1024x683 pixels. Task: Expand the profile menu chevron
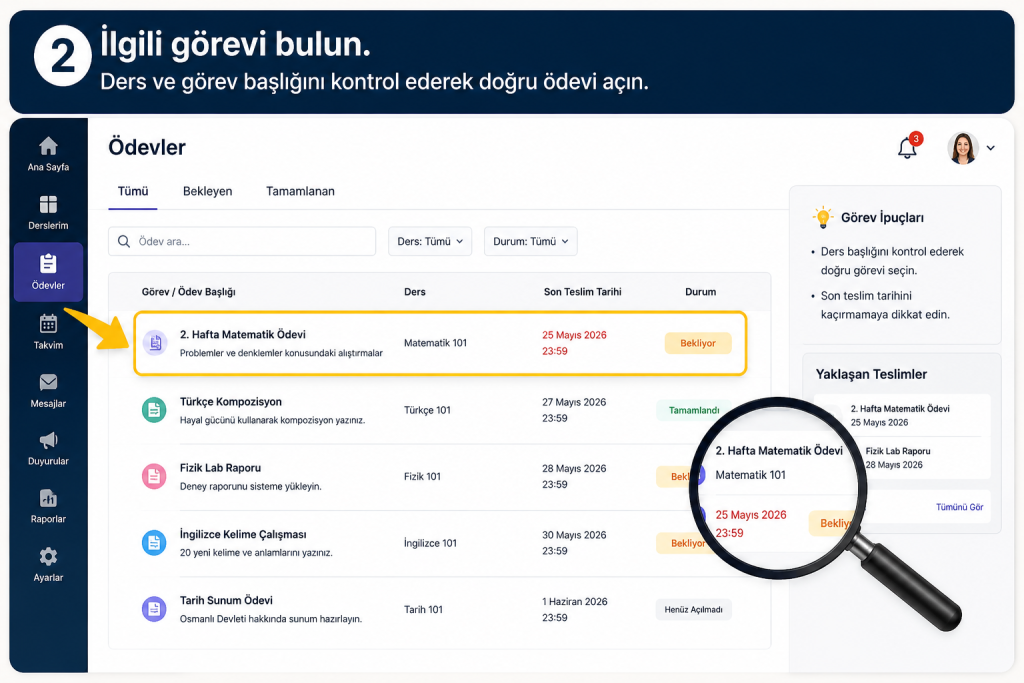point(991,148)
